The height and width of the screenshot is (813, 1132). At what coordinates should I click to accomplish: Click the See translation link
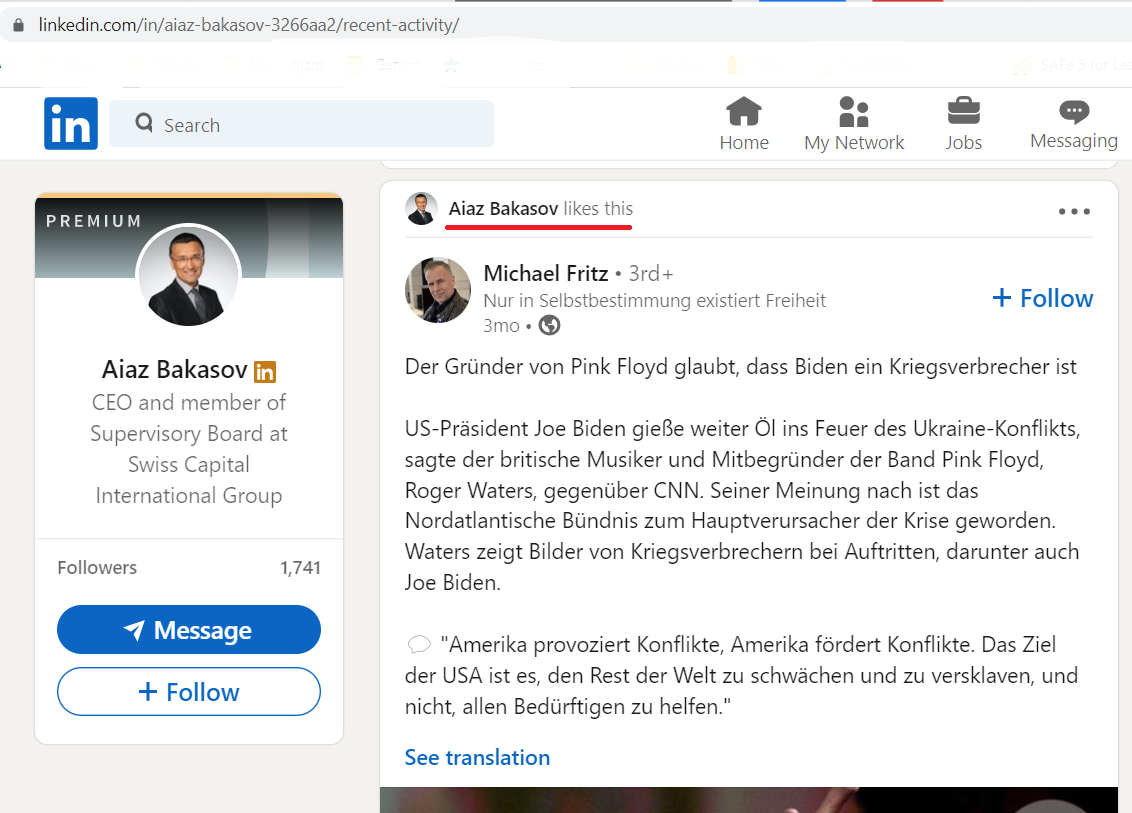click(x=477, y=757)
